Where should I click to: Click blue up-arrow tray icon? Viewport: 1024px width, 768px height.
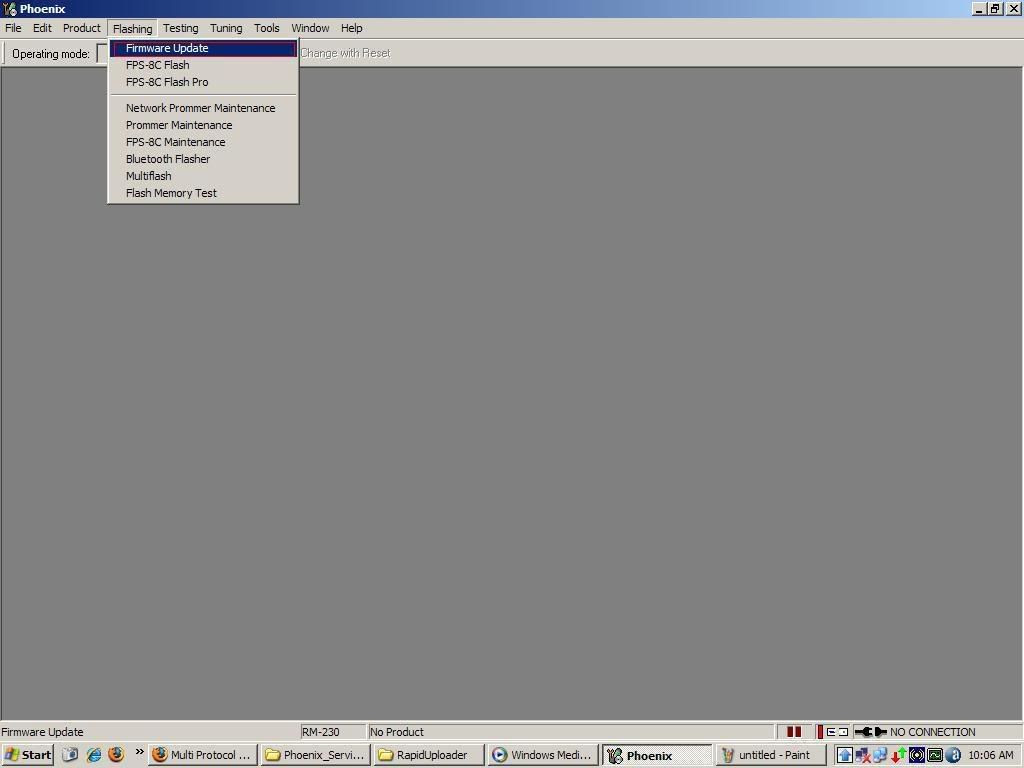point(844,756)
